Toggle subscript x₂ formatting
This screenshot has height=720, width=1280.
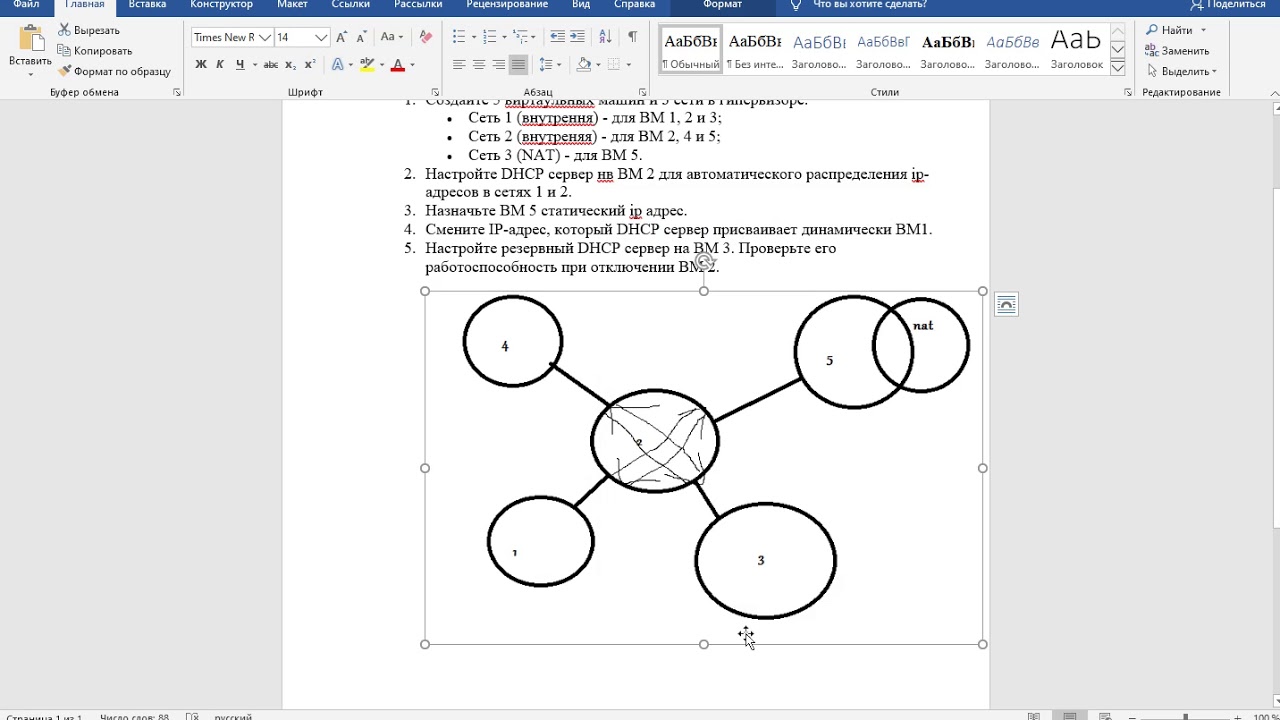coord(290,64)
